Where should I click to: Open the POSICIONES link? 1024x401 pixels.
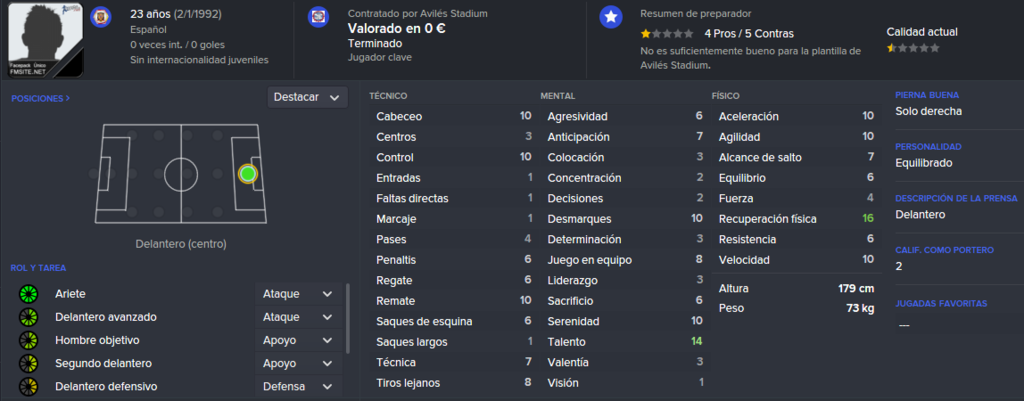40,99
